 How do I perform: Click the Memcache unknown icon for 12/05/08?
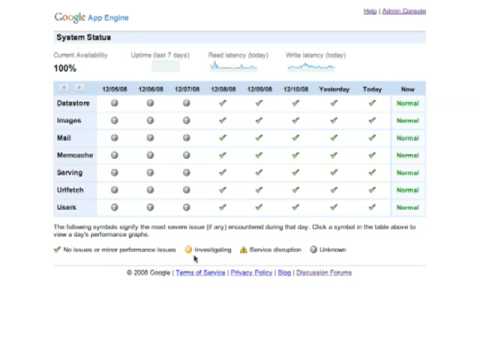click(114, 155)
